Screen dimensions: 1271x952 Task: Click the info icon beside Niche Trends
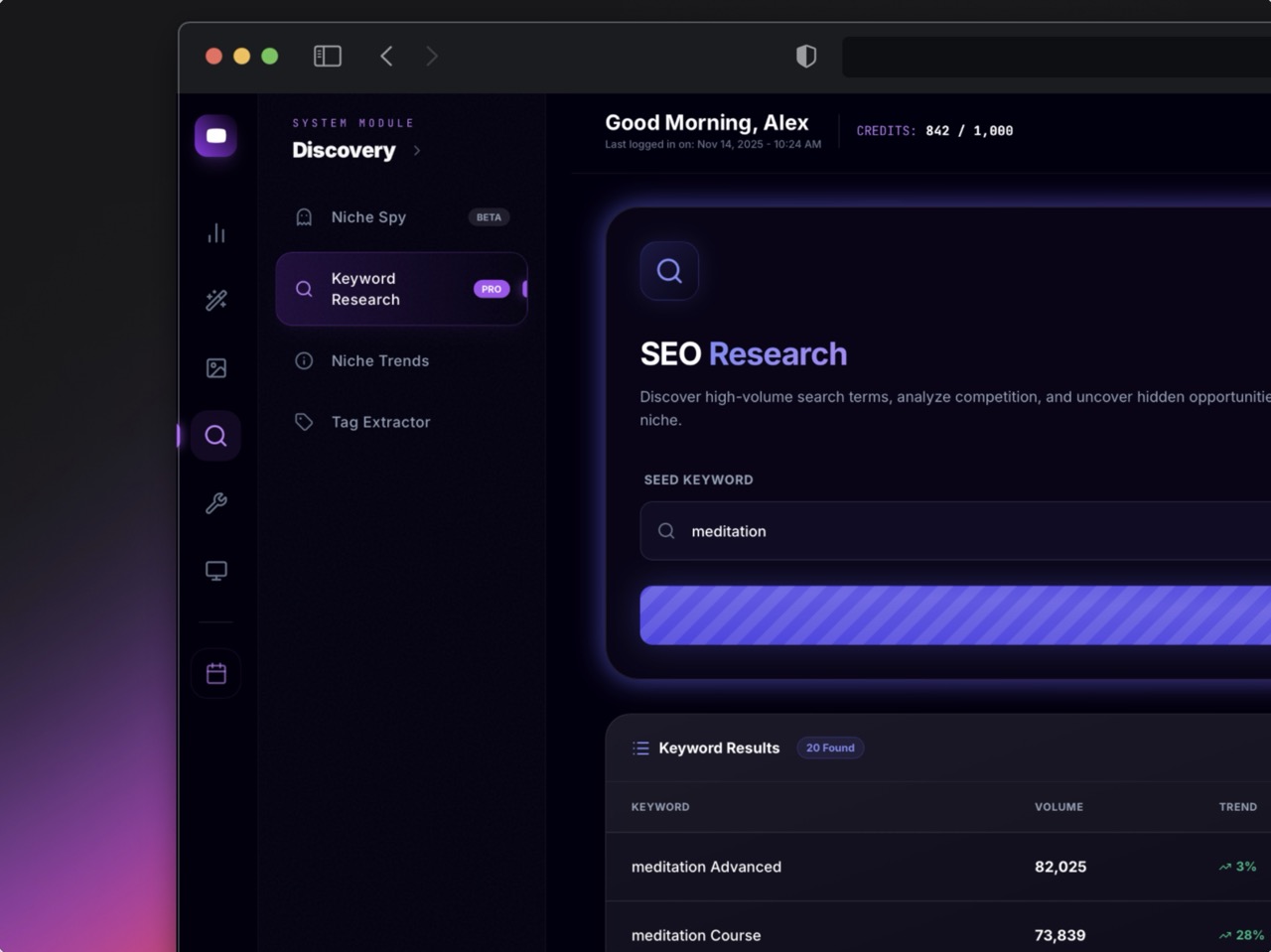point(304,361)
